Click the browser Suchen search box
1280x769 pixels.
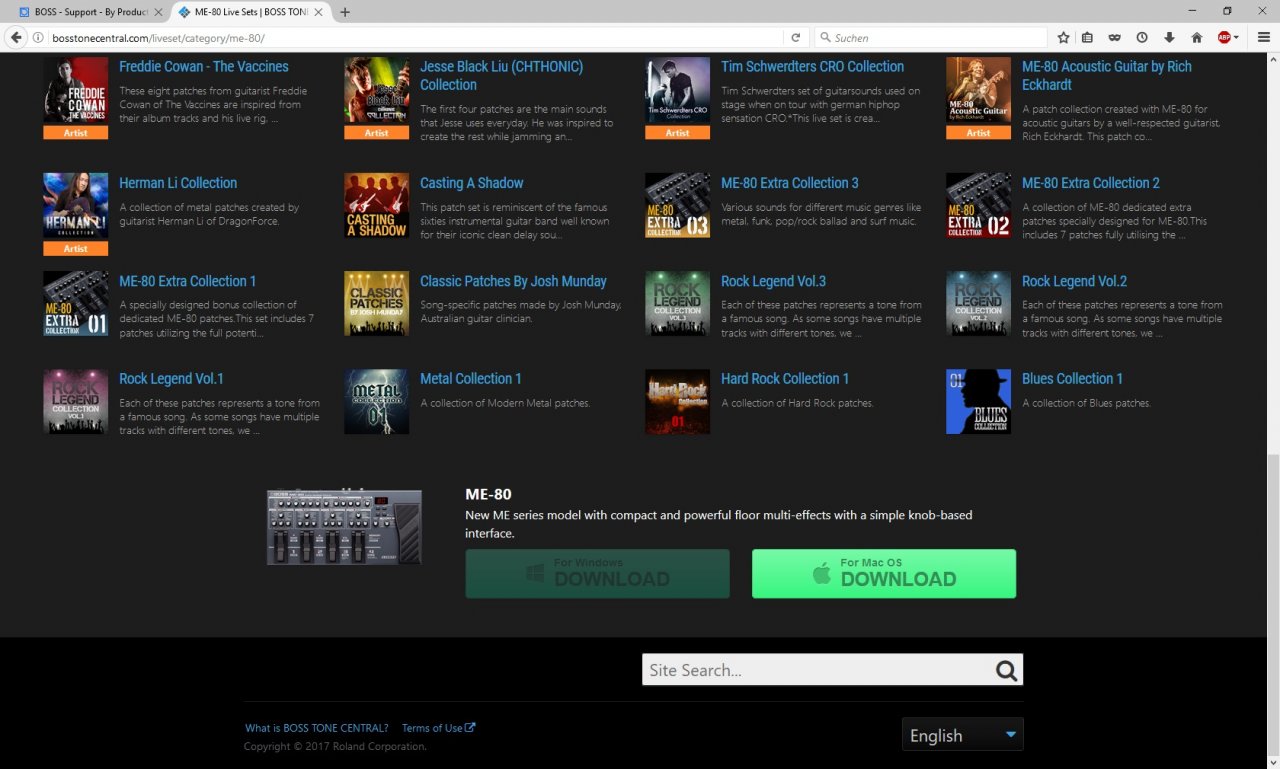[x=930, y=37]
